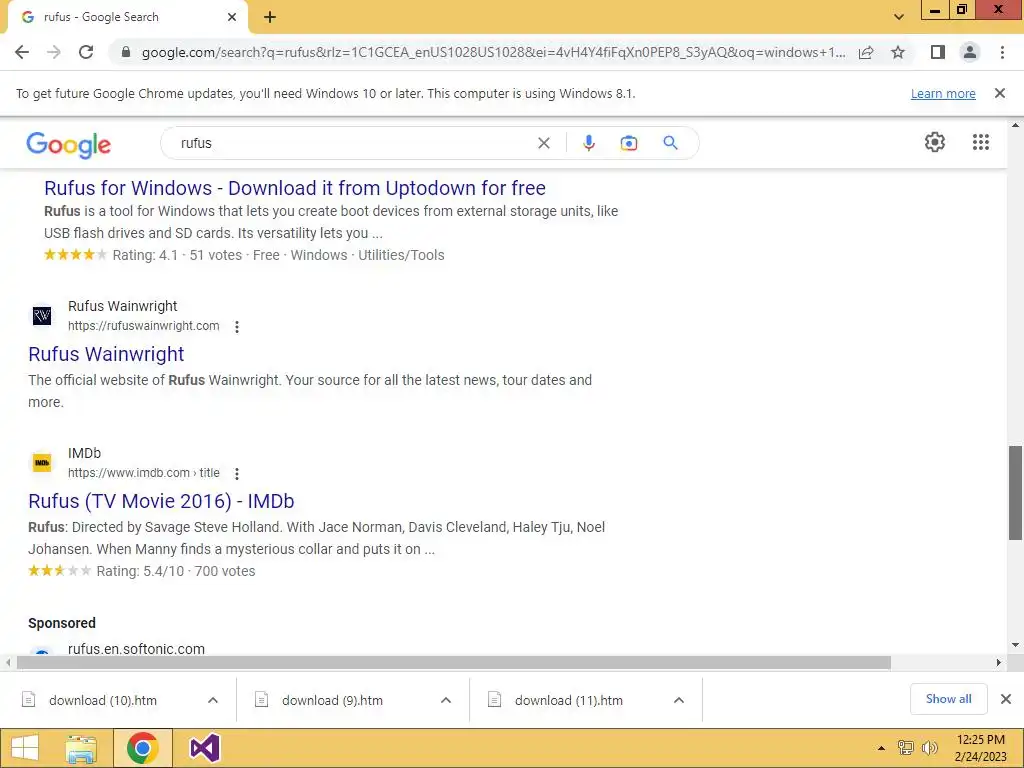
Task: Click the share page icon
Action: pyautogui.click(x=866, y=52)
